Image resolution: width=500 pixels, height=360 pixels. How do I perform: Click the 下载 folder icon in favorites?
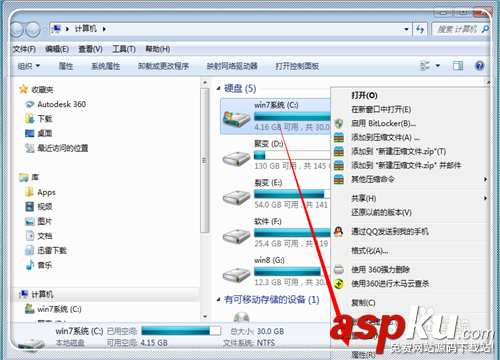pos(29,119)
